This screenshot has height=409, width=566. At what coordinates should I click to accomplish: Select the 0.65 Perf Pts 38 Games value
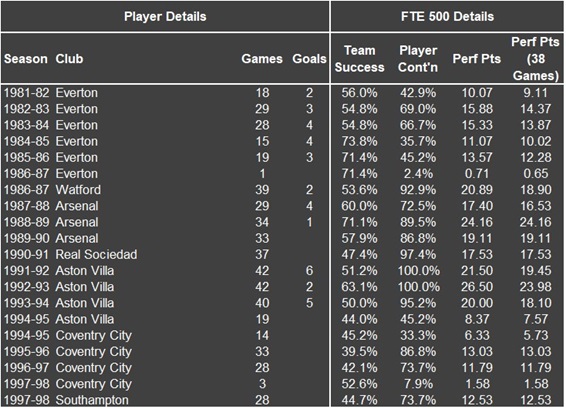click(536, 174)
